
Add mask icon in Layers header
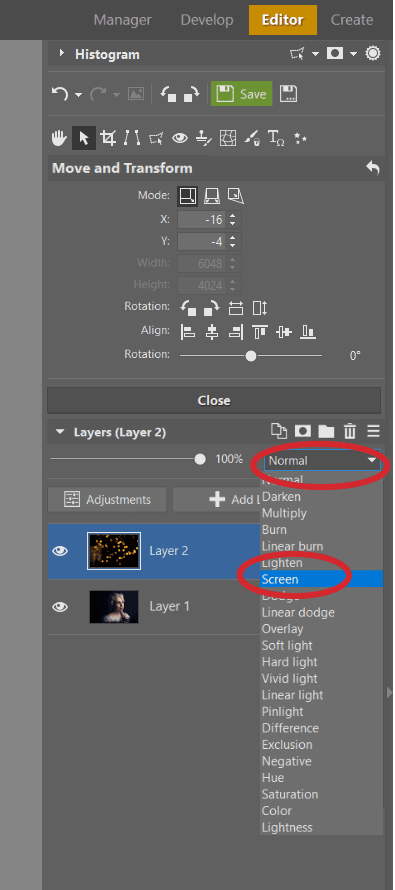(x=302, y=431)
